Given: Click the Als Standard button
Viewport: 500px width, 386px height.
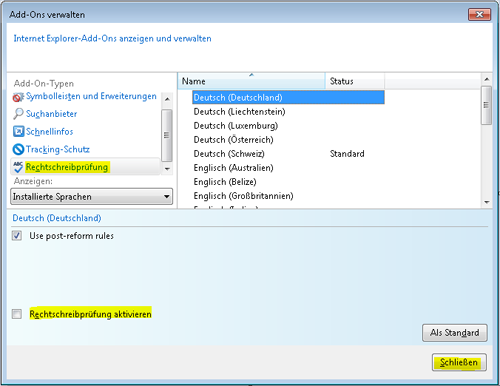Looking at the screenshot, I should [455, 333].
